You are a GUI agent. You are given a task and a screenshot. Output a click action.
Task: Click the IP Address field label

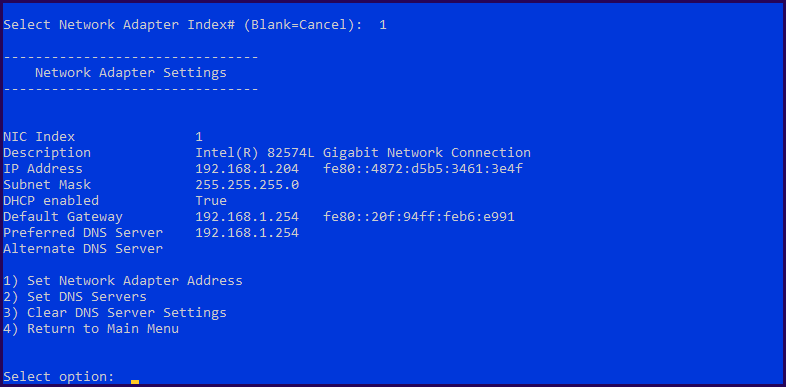pos(43,168)
